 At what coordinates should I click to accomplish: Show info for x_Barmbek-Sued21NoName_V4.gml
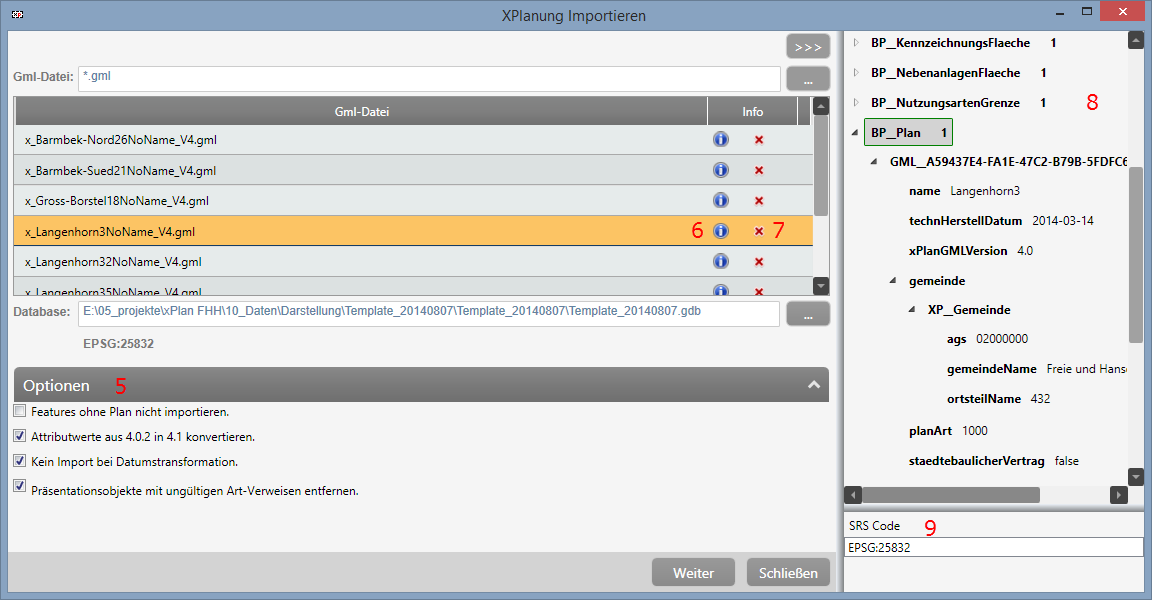[720, 170]
